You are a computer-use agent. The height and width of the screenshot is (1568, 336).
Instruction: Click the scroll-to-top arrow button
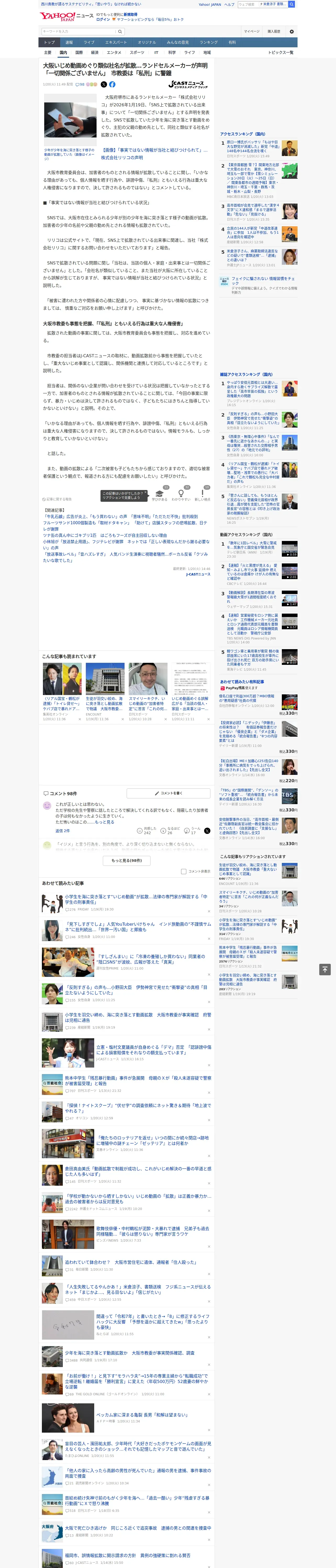pos(325,969)
